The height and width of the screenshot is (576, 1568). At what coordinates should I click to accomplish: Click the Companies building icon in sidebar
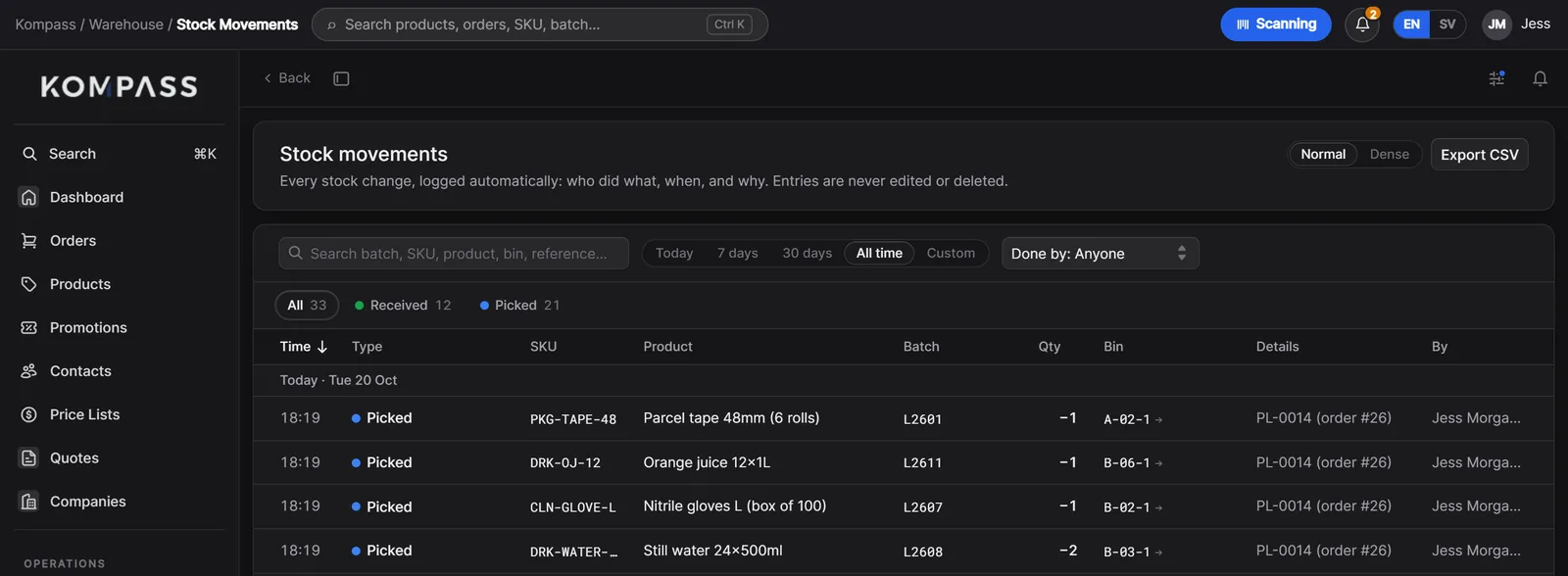29,502
